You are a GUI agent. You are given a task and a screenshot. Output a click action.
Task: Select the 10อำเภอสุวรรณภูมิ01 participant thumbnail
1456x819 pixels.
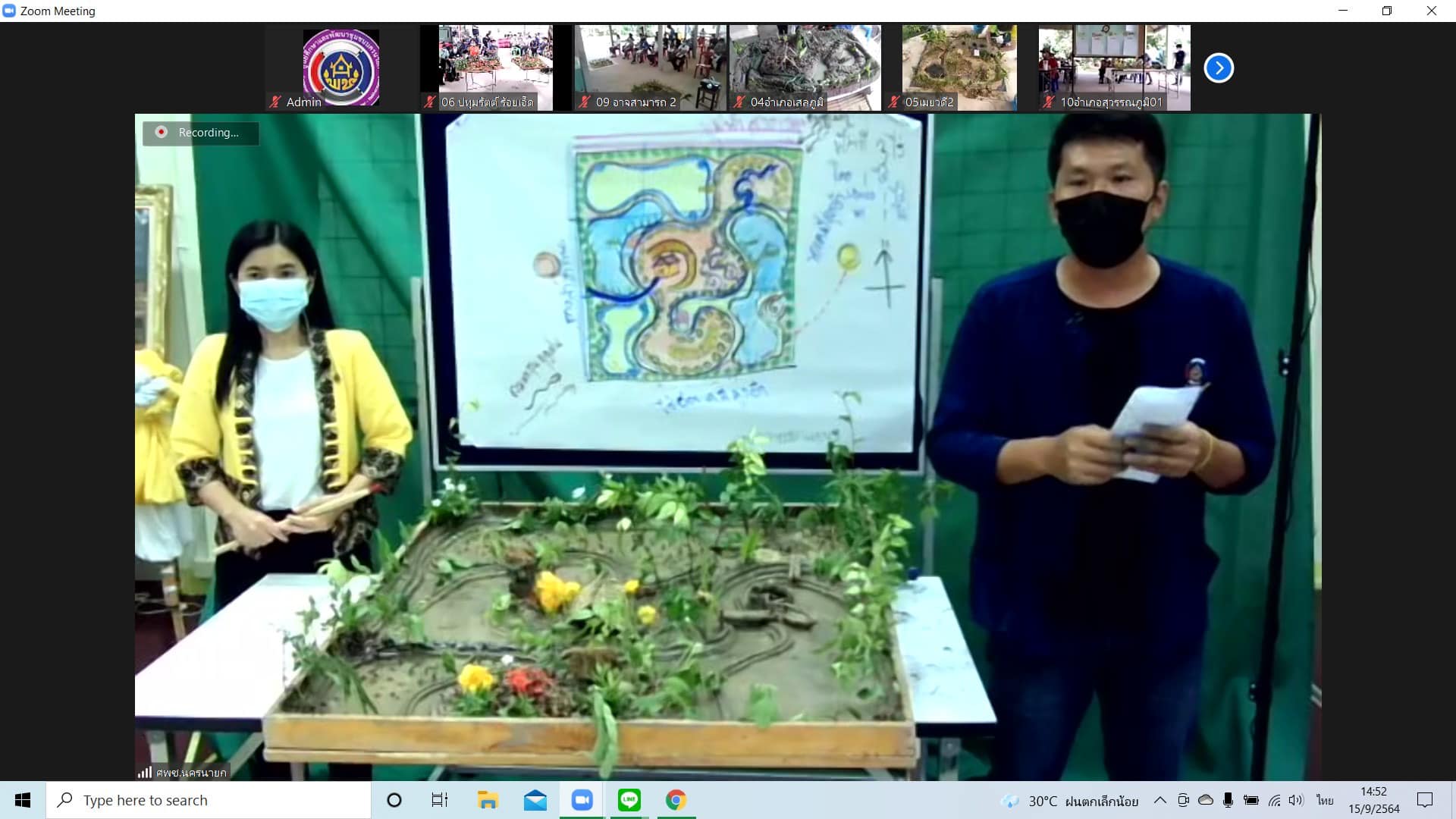(x=1114, y=68)
